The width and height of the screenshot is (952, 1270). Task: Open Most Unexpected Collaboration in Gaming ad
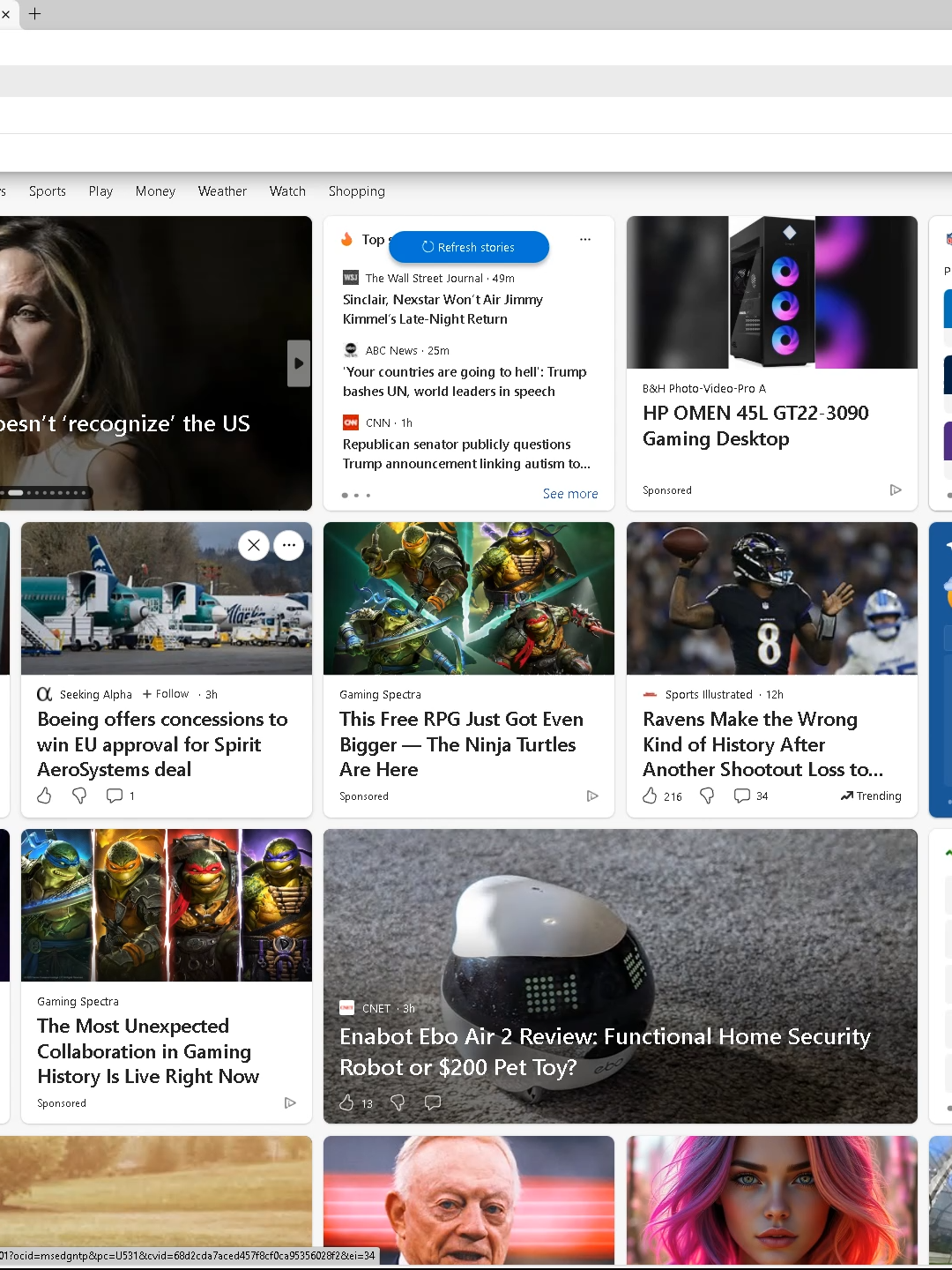point(148,1051)
